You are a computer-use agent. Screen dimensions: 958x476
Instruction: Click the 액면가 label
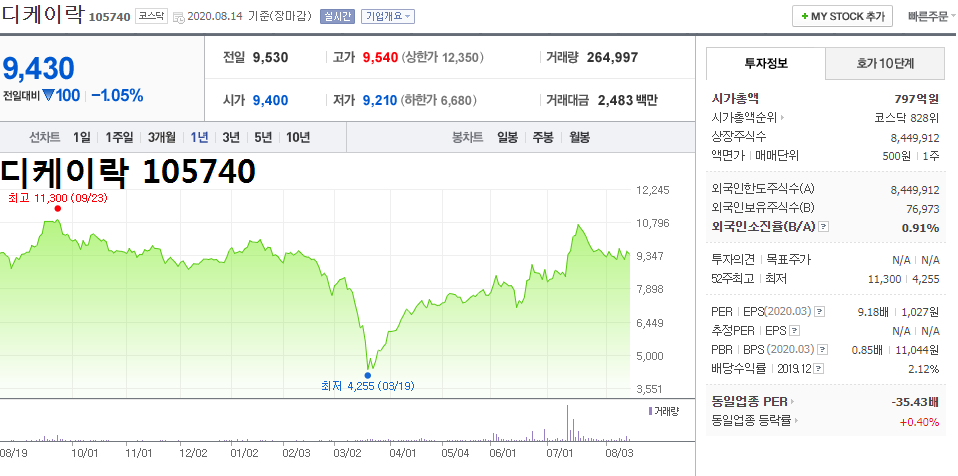click(x=728, y=156)
